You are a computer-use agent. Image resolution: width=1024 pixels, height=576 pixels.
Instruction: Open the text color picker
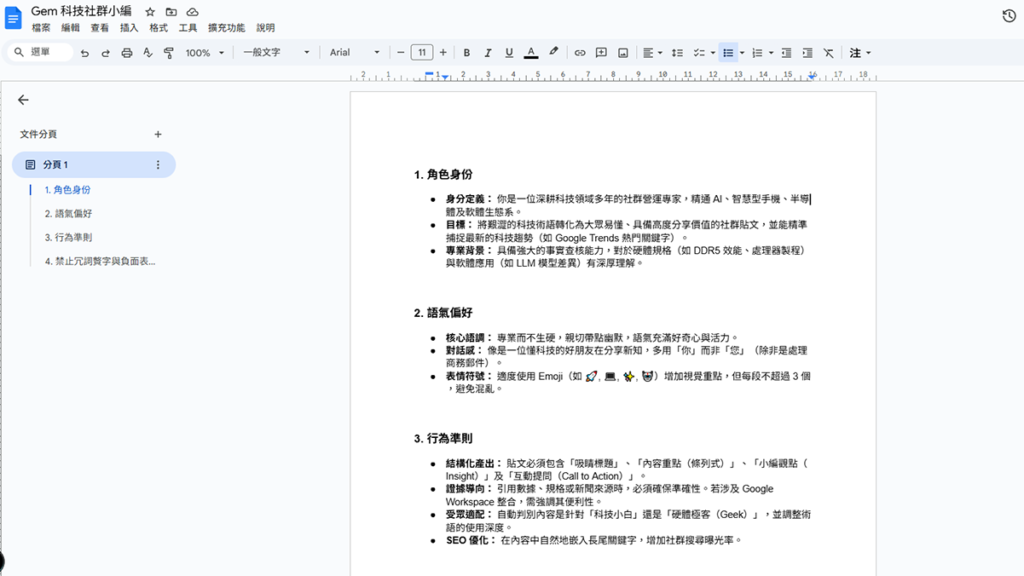pos(530,52)
